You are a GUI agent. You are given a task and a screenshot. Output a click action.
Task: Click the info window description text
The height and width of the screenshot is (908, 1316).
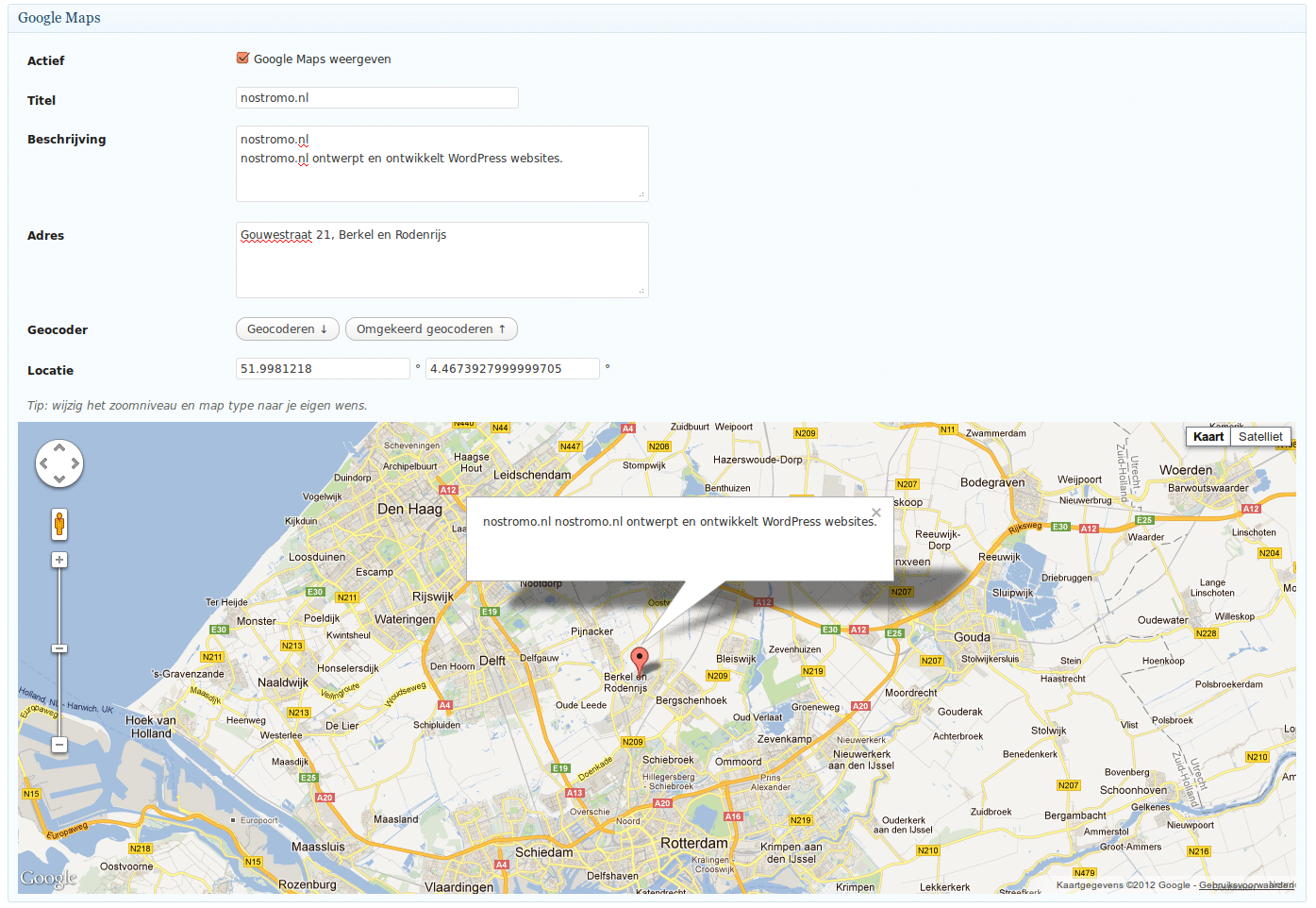(x=679, y=521)
